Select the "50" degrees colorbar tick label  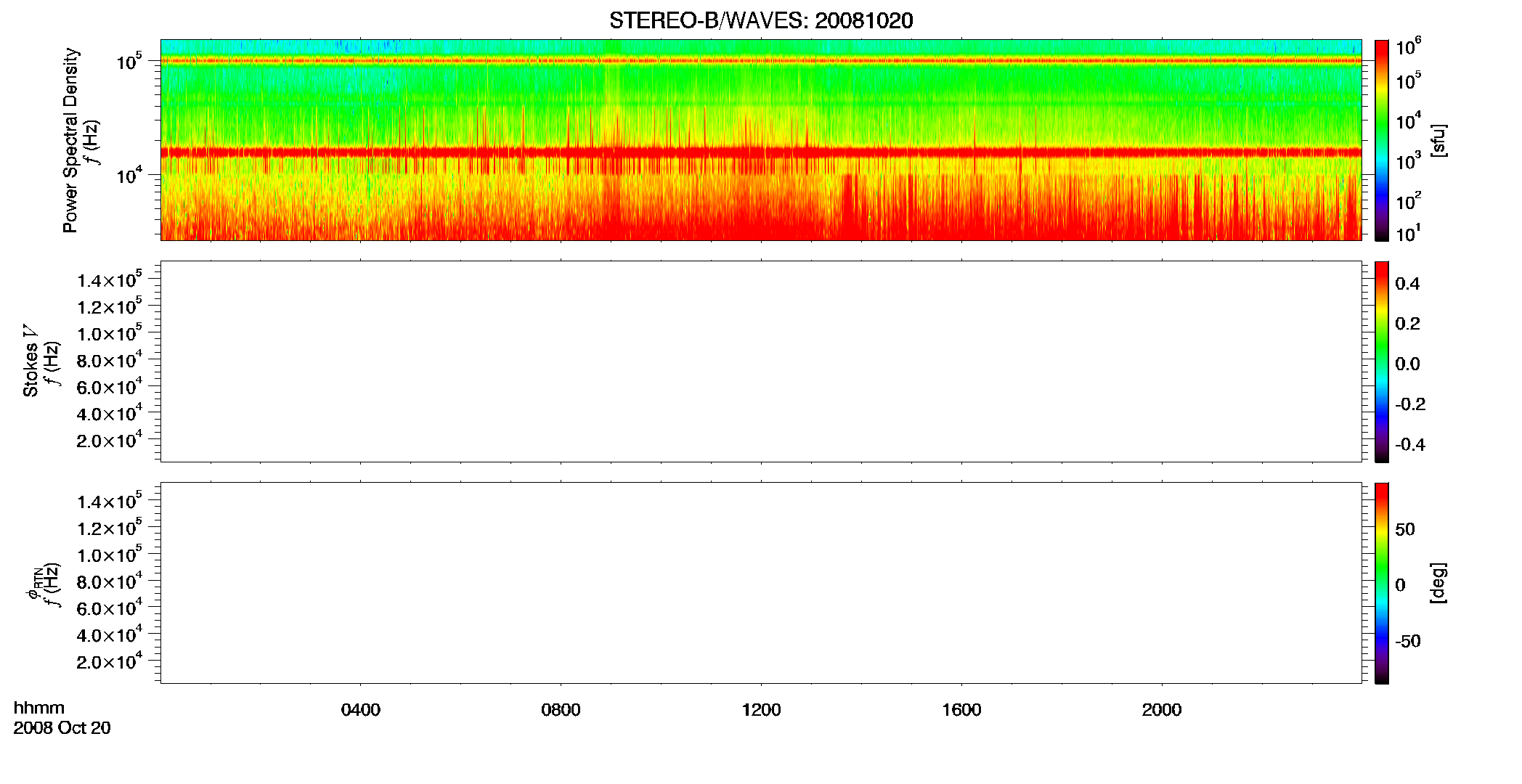(x=1405, y=529)
